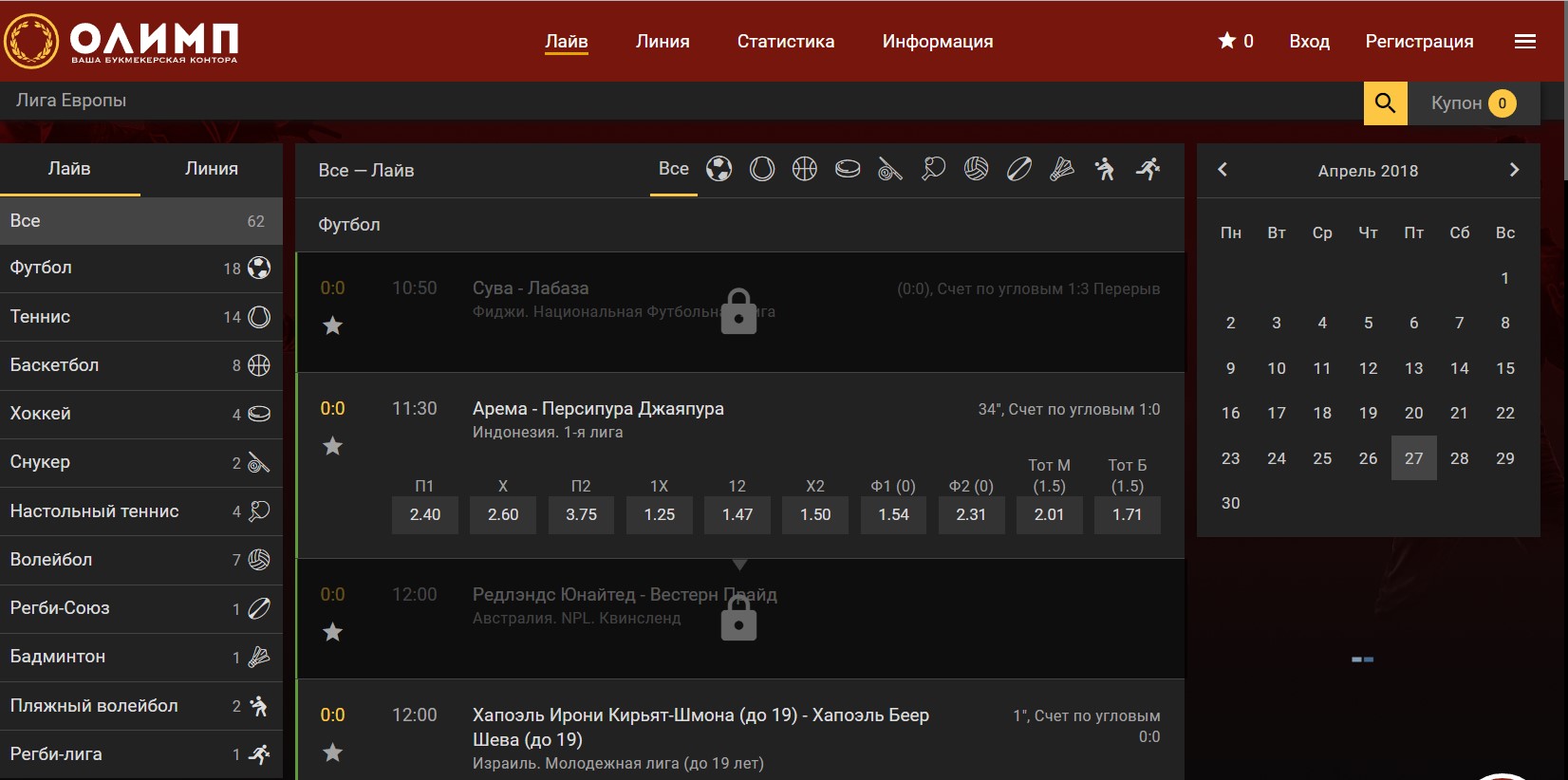
Task: Bet on Тот Б (1.5) odds 1.71
Action: click(x=1128, y=514)
